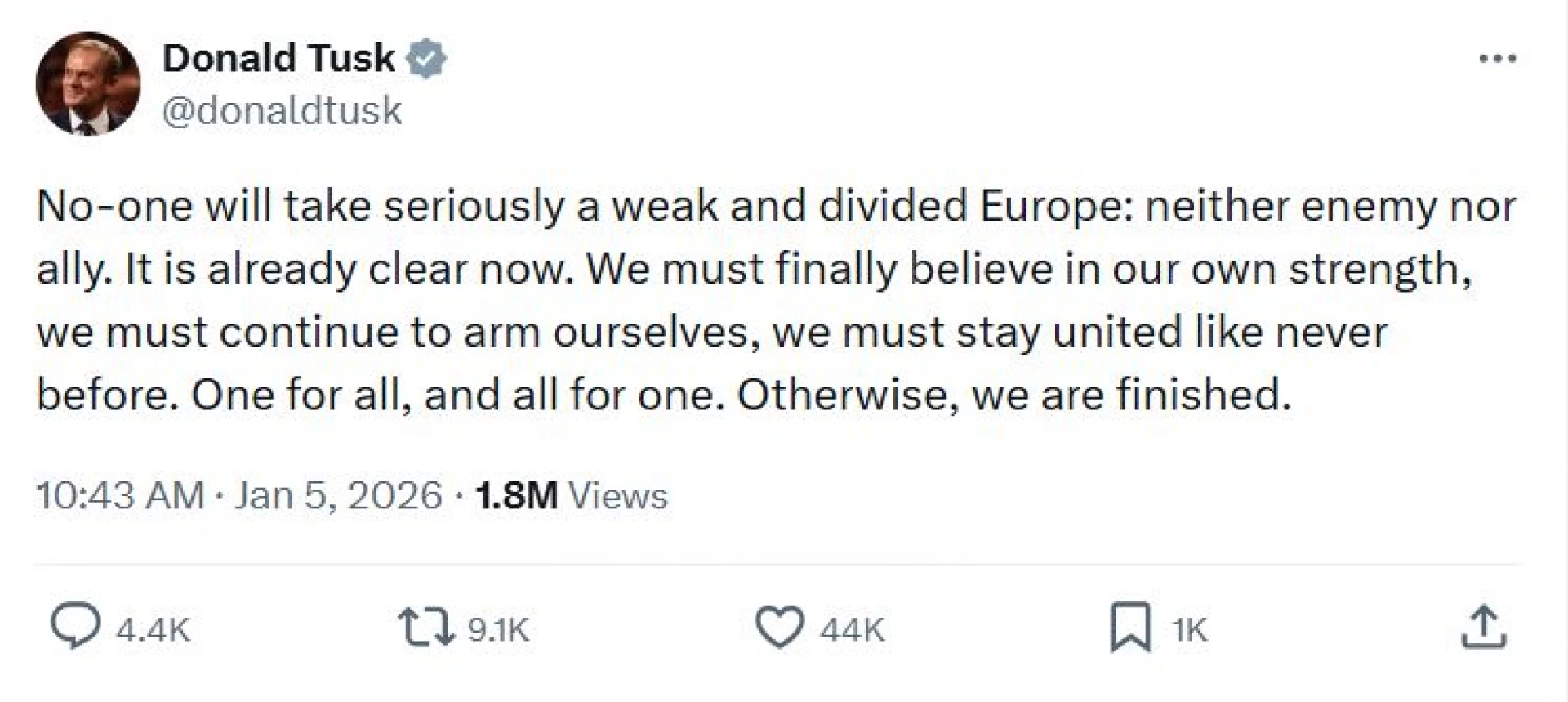Bookmark this post with bookmark icon
Viewport: 1568px width, 702px height.
[1130, 627]
